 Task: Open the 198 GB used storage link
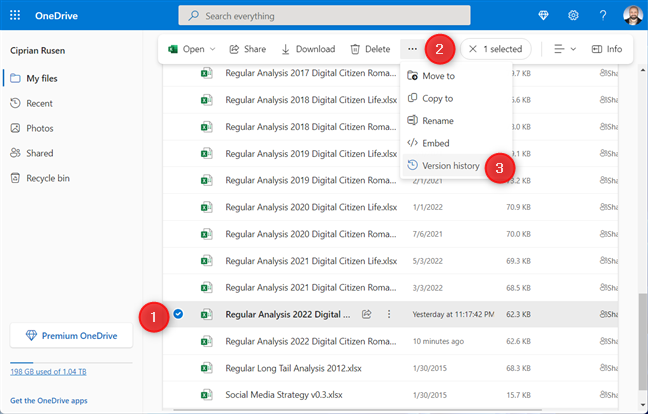[x=48, y=372]
